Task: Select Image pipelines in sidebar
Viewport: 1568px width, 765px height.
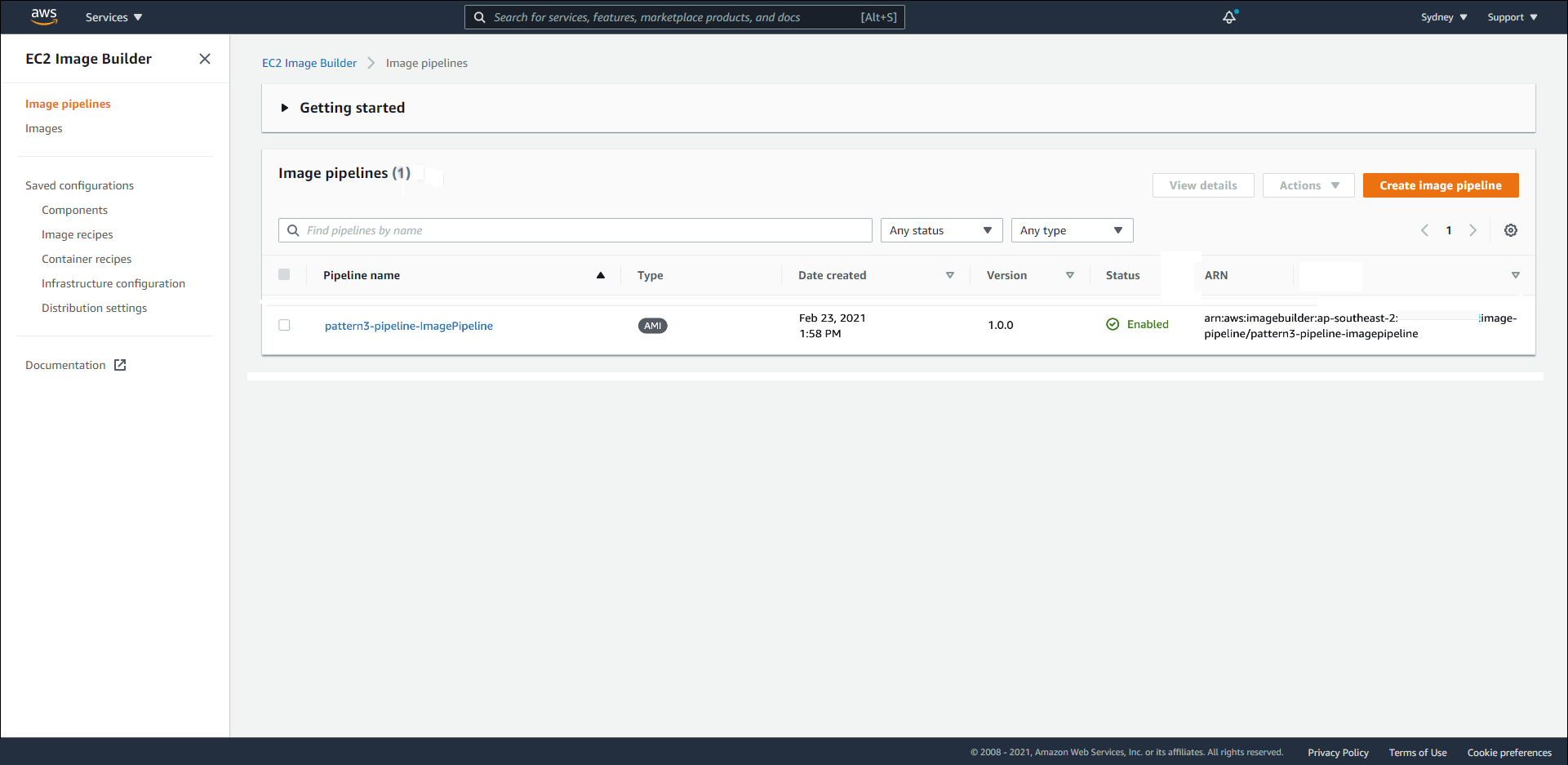Action: [x=68, y=104]
